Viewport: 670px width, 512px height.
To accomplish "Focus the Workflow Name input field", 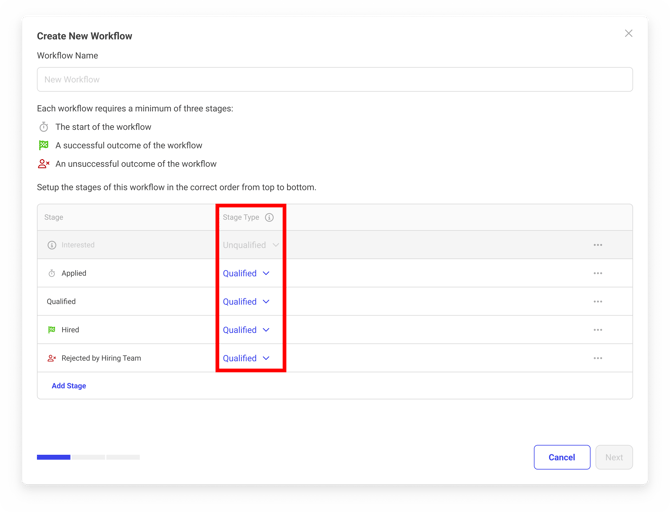I will tap(335, 80).
